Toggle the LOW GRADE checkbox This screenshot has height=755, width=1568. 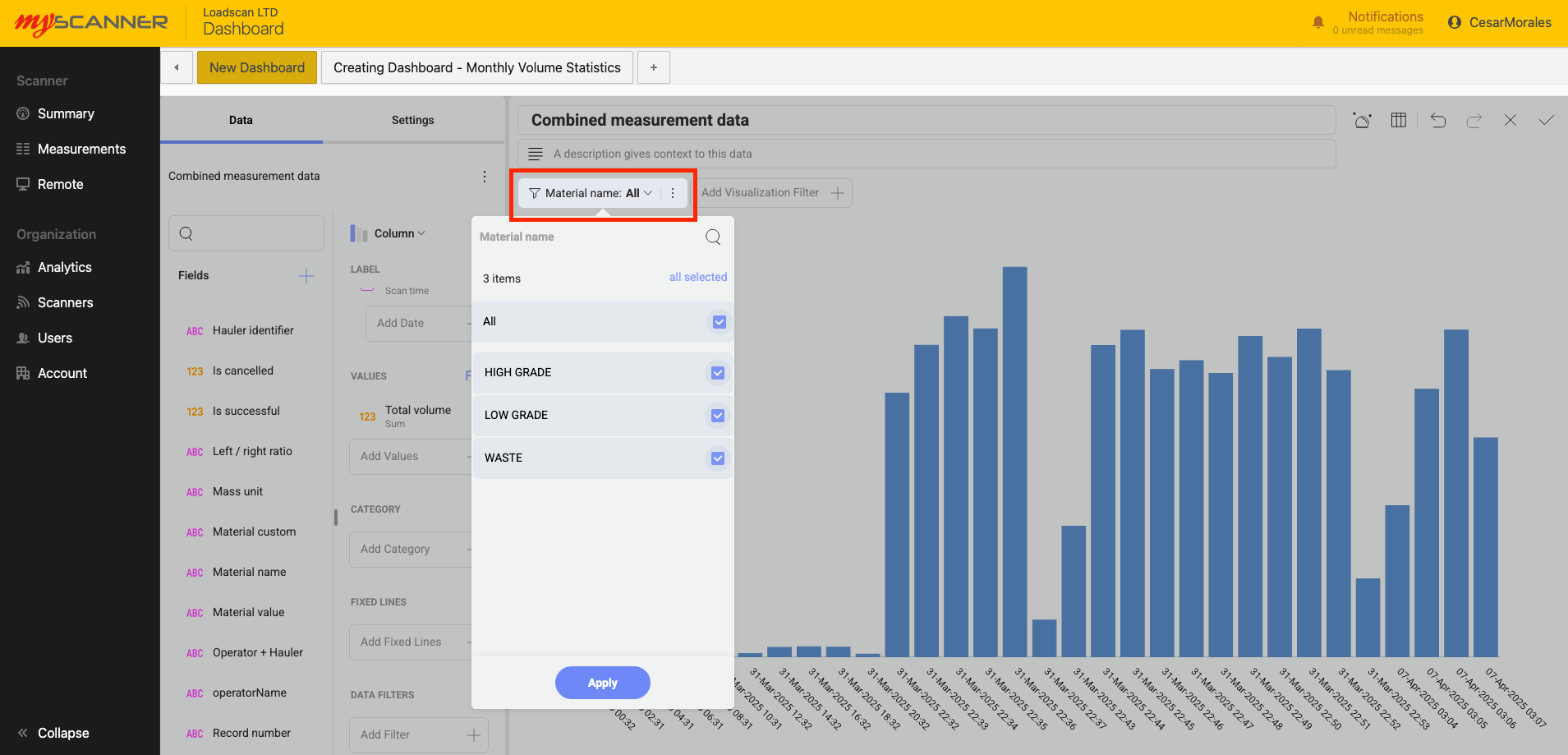point(718,416)
